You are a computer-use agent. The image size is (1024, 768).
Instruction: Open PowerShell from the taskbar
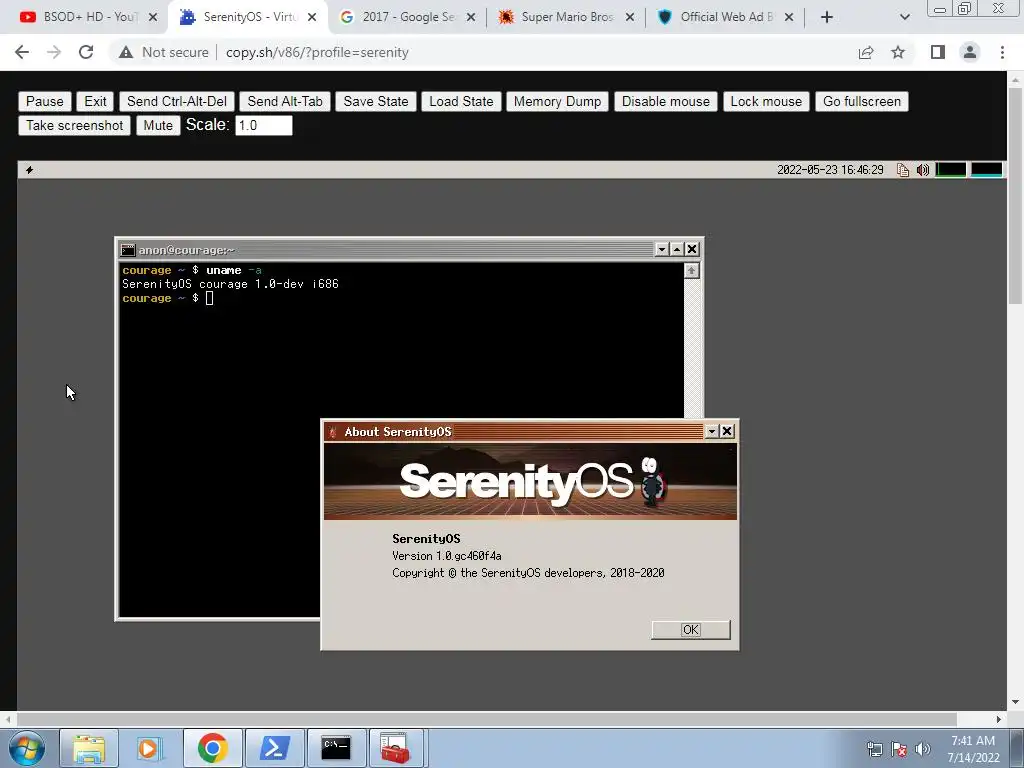tap(275, 748)
